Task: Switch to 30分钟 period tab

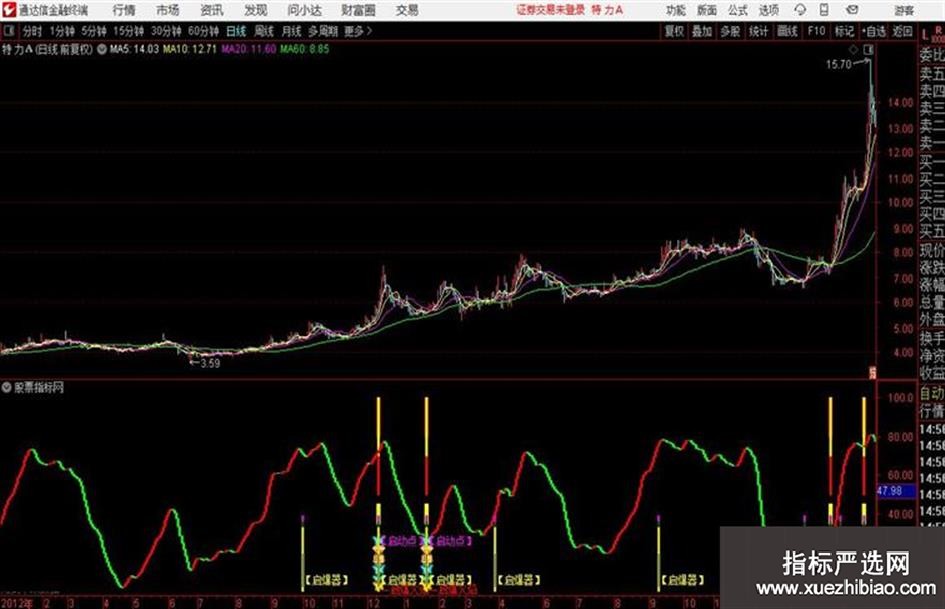Action: [x=166, y=31]
